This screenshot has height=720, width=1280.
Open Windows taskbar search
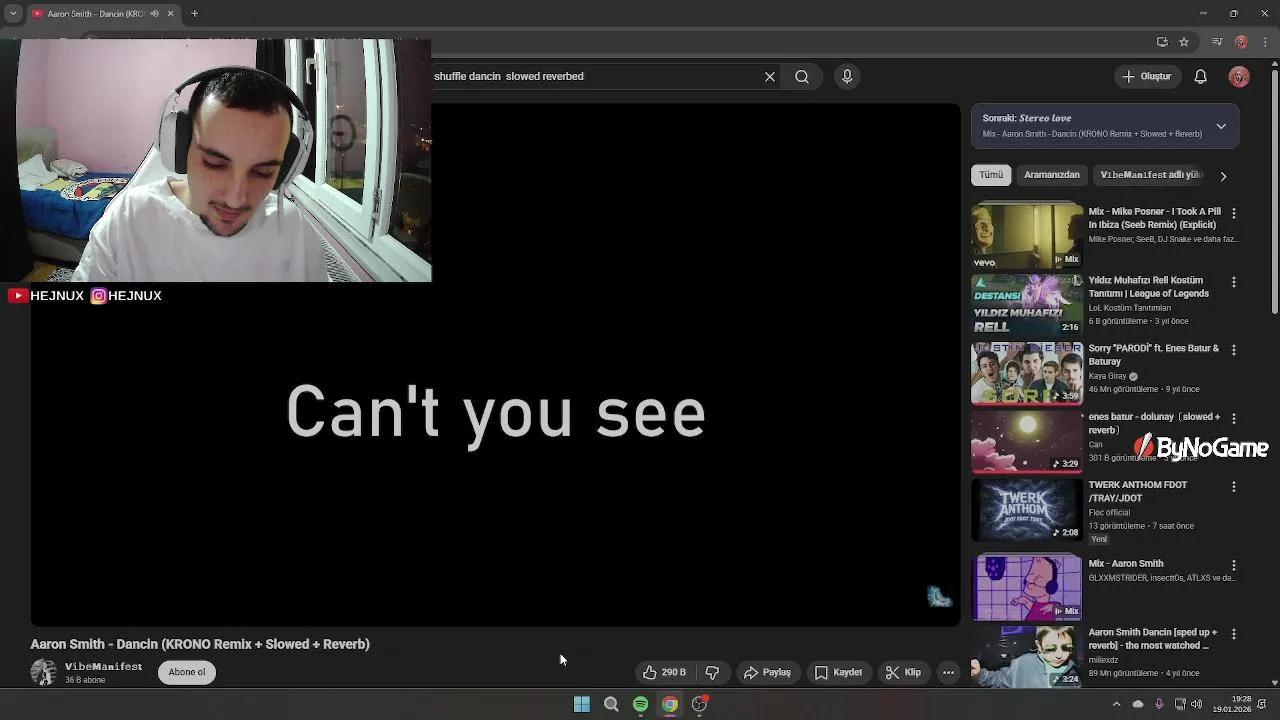pyautogui.click(x=611, y=704)
